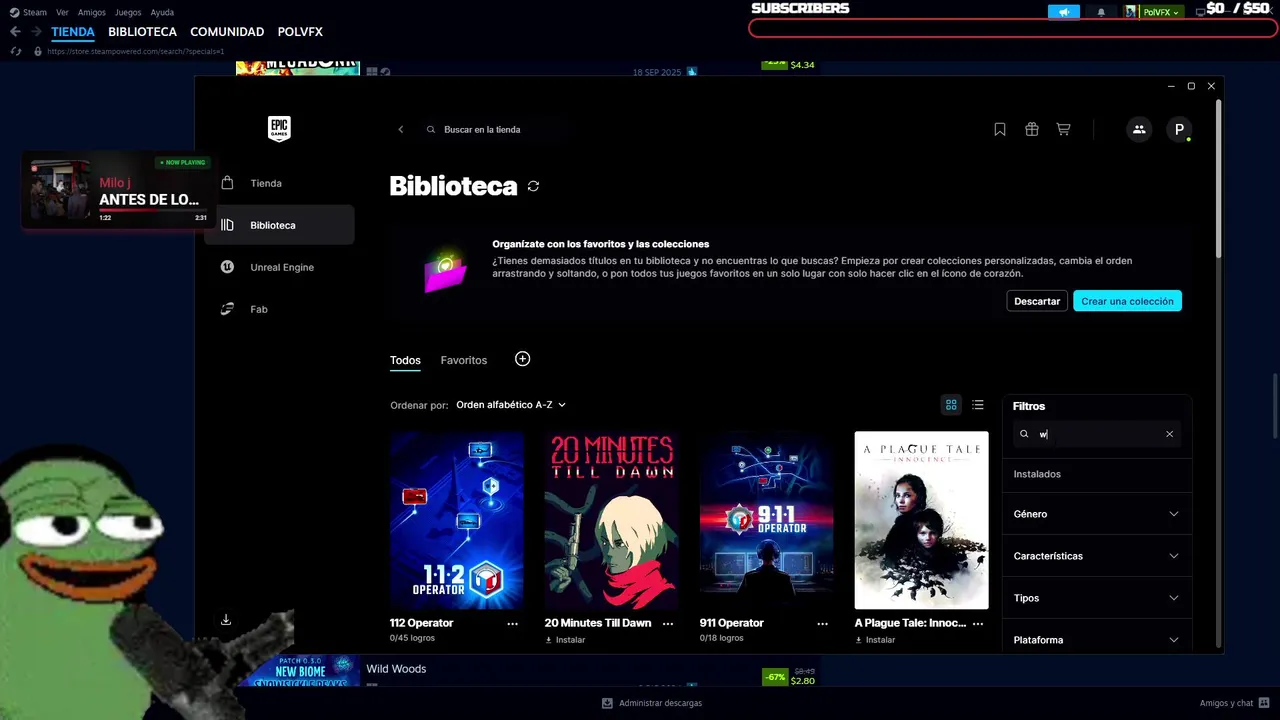Open Steam Administrar descargas

pos(652,703)
